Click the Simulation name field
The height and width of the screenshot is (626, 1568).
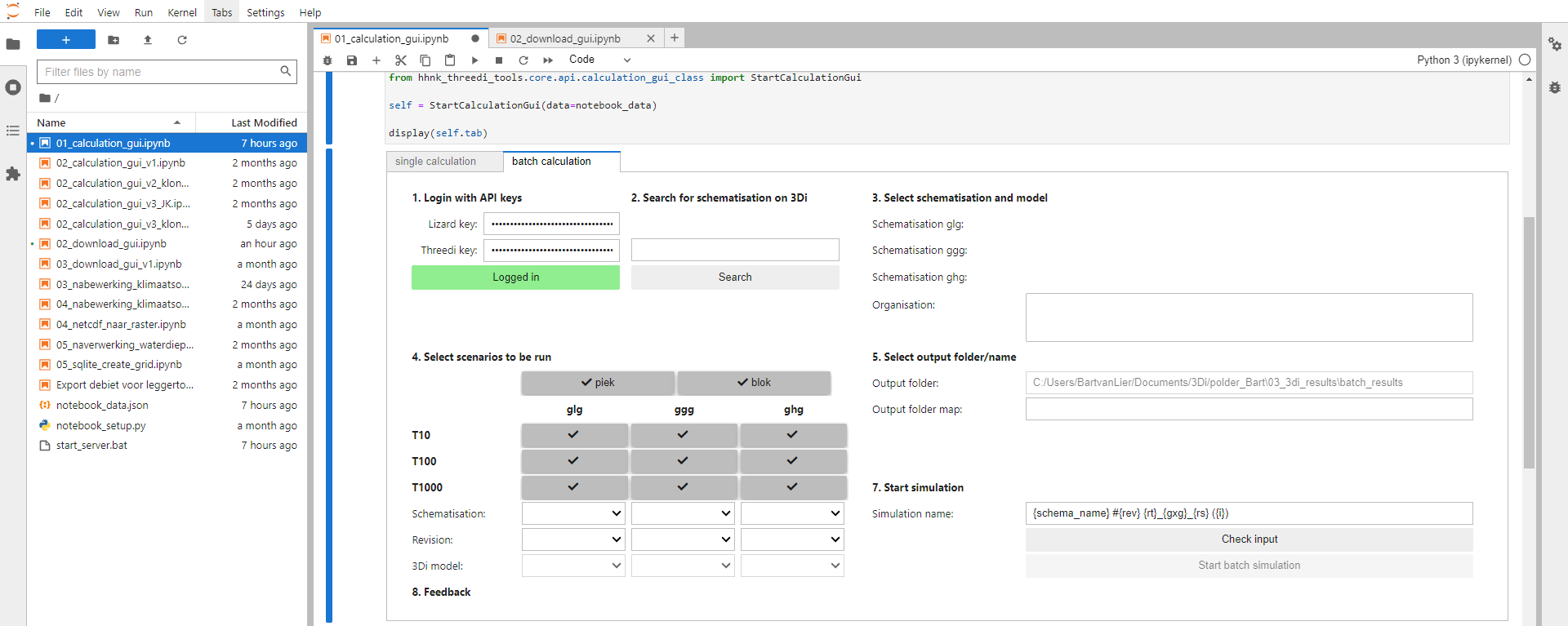point(1249,513)
